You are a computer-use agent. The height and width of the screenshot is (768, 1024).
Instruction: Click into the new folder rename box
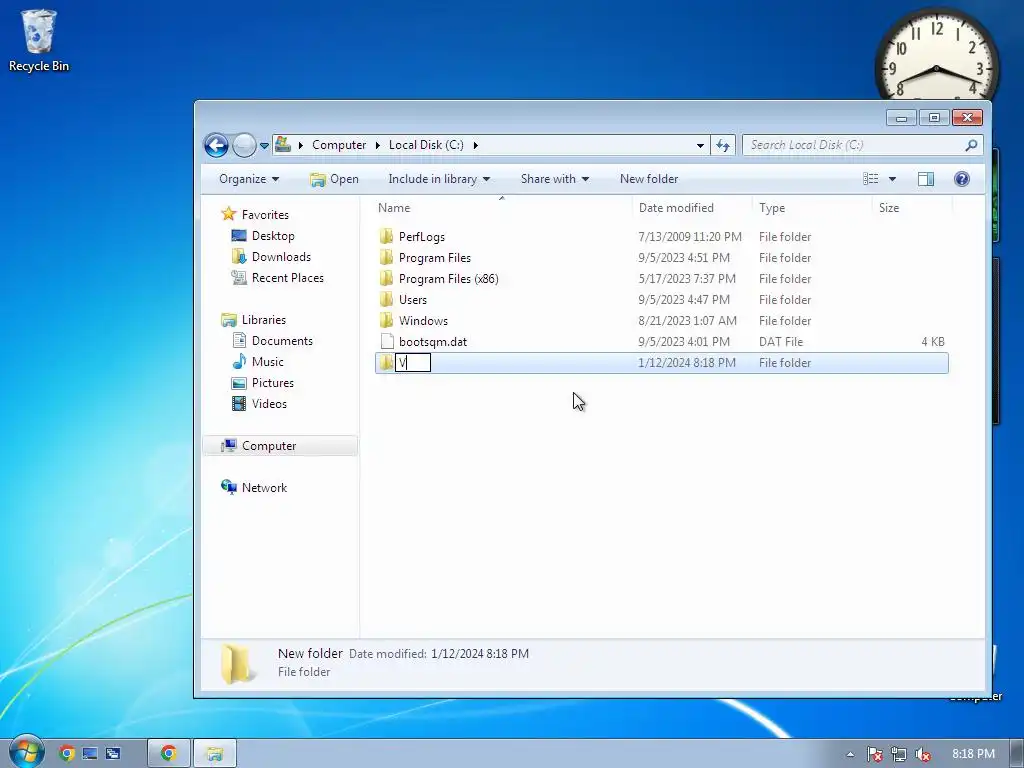(x=413, y=362)
